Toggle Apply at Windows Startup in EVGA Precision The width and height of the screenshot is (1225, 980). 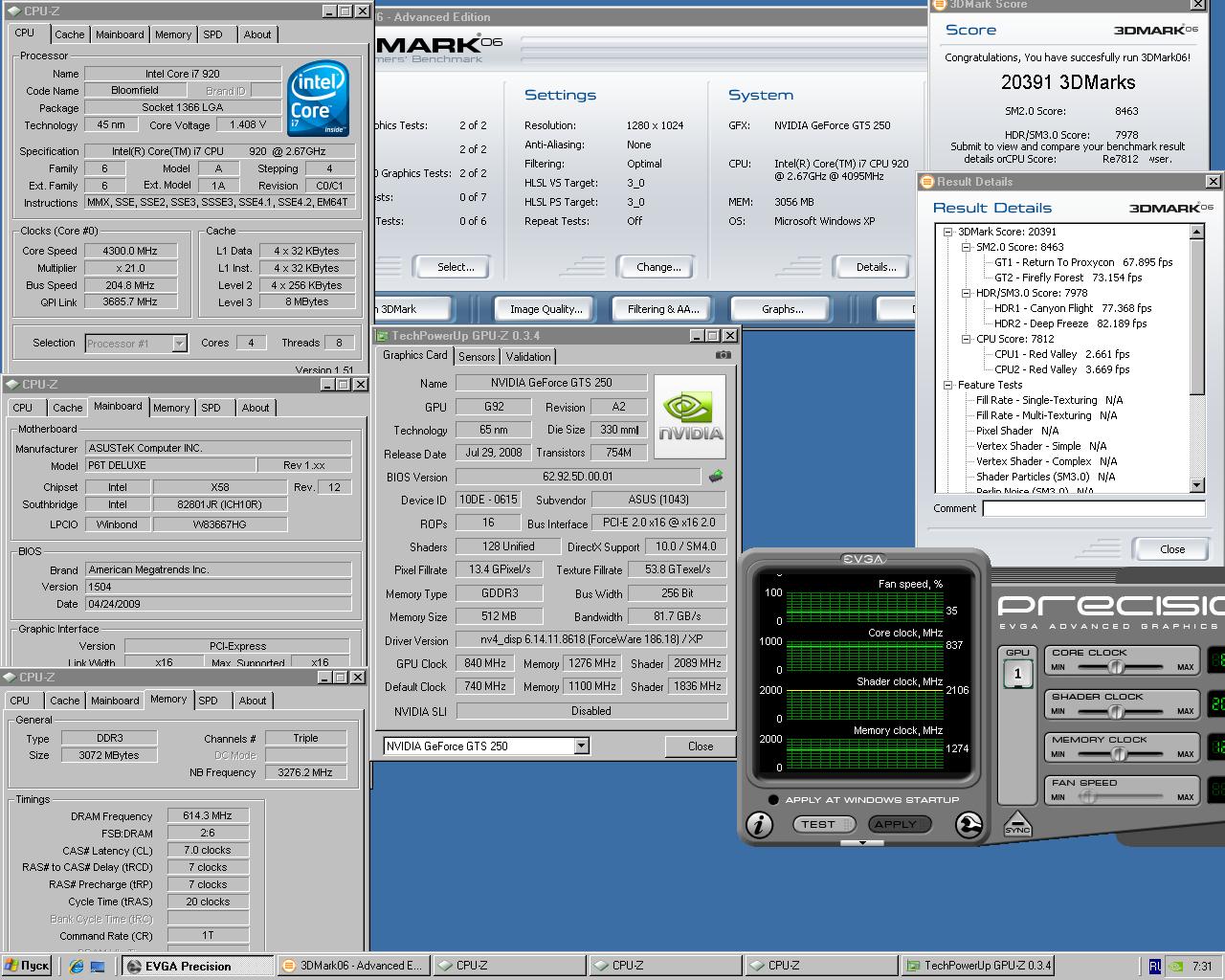click(x=773, y=800)
